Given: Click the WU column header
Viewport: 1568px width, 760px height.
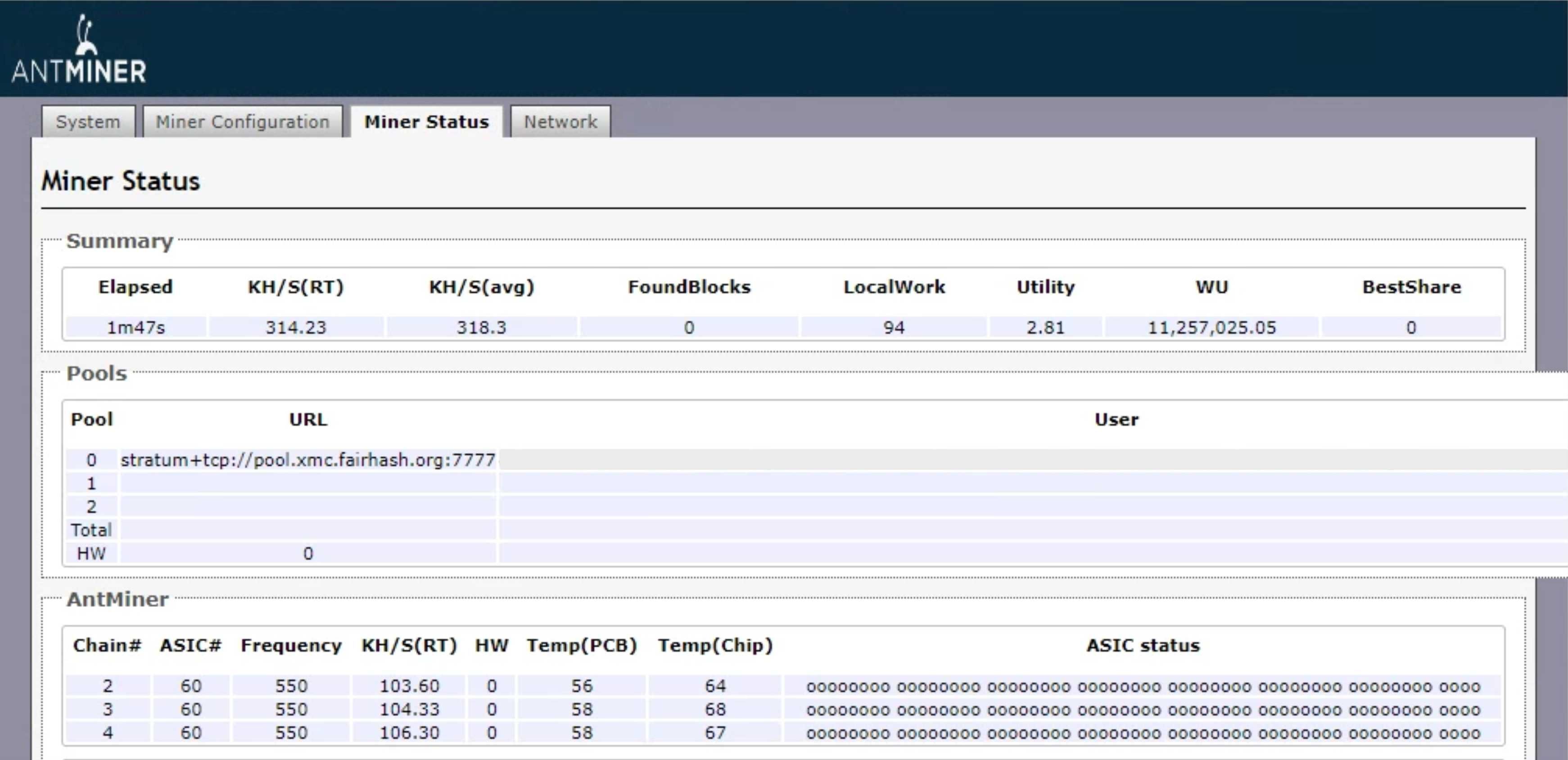Looking at the screenshot, I should tap(1212, 287).
